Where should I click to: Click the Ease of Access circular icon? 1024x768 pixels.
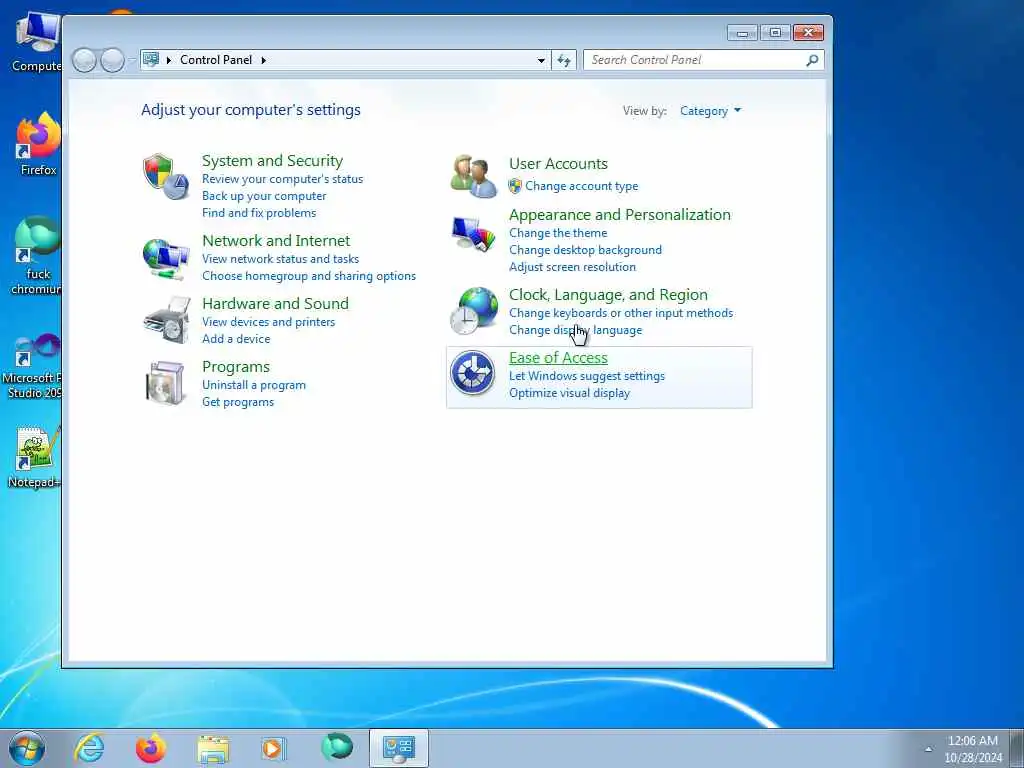pos(472,373)
